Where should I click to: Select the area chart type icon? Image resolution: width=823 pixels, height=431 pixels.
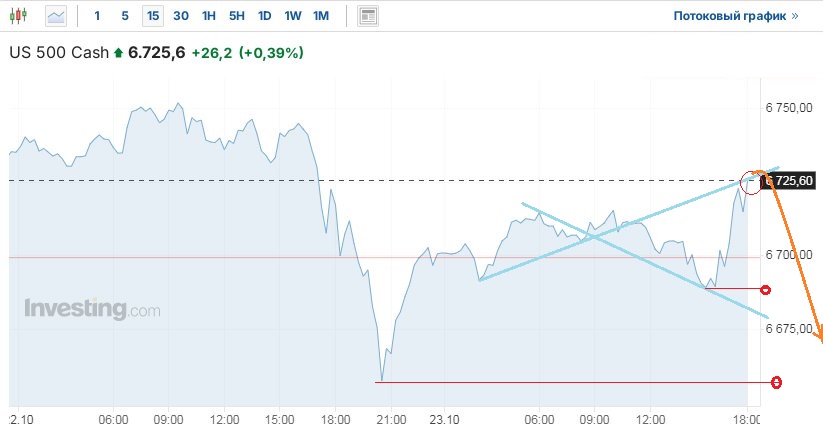coord(56,16)
